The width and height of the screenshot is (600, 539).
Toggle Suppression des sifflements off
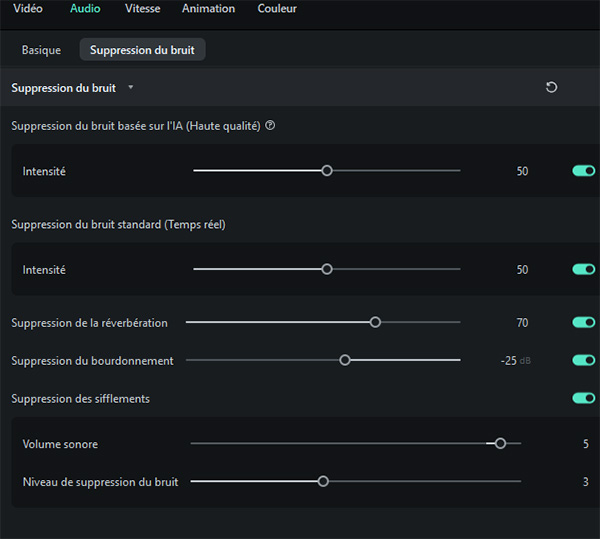[x=583, y=398]
